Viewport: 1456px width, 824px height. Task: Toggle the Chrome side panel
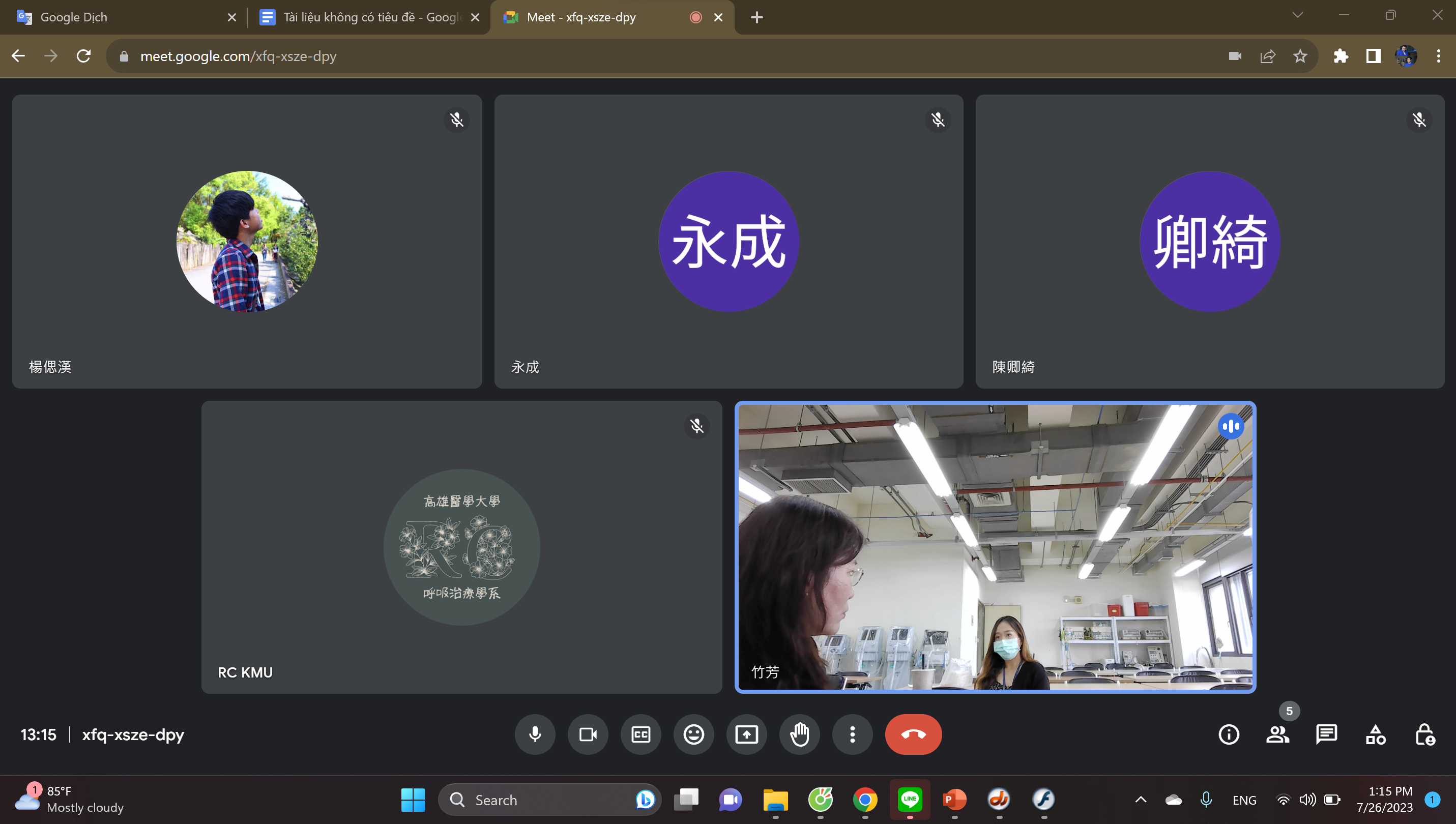click(x=1374, y=56)
